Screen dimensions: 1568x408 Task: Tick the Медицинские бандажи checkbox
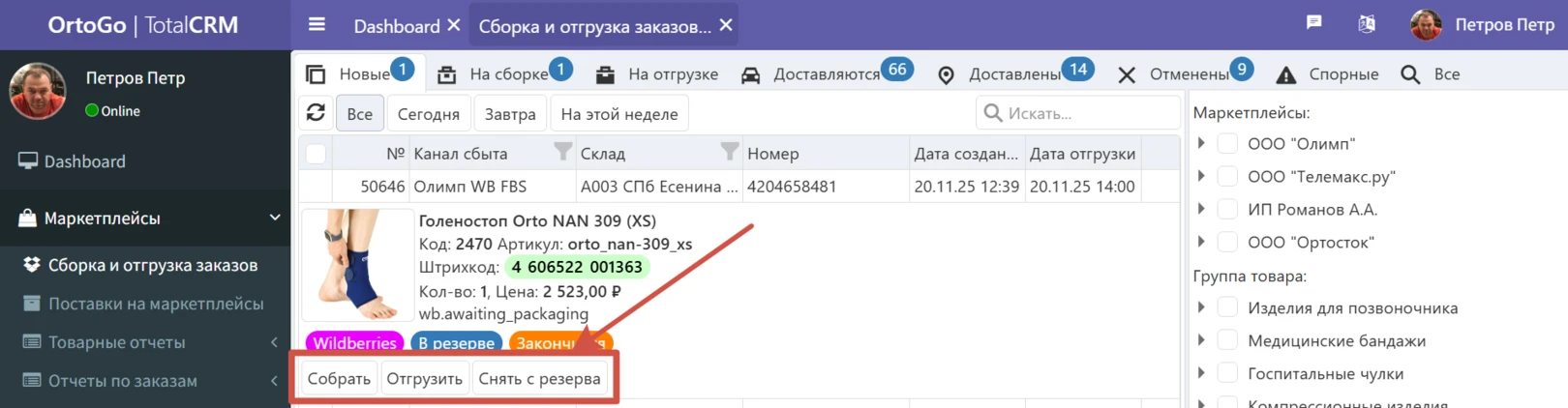[1227, 340]
